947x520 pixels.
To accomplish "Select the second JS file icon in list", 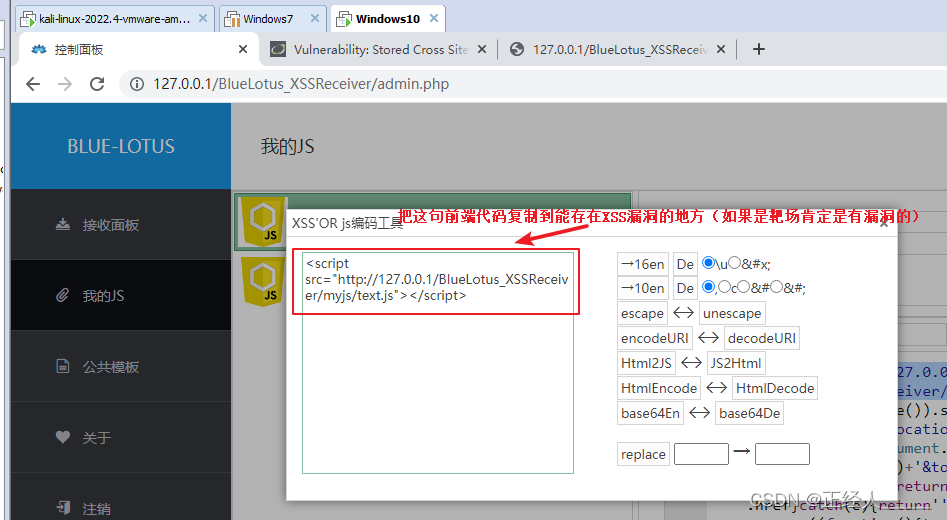I will click(x=263, y=281).
